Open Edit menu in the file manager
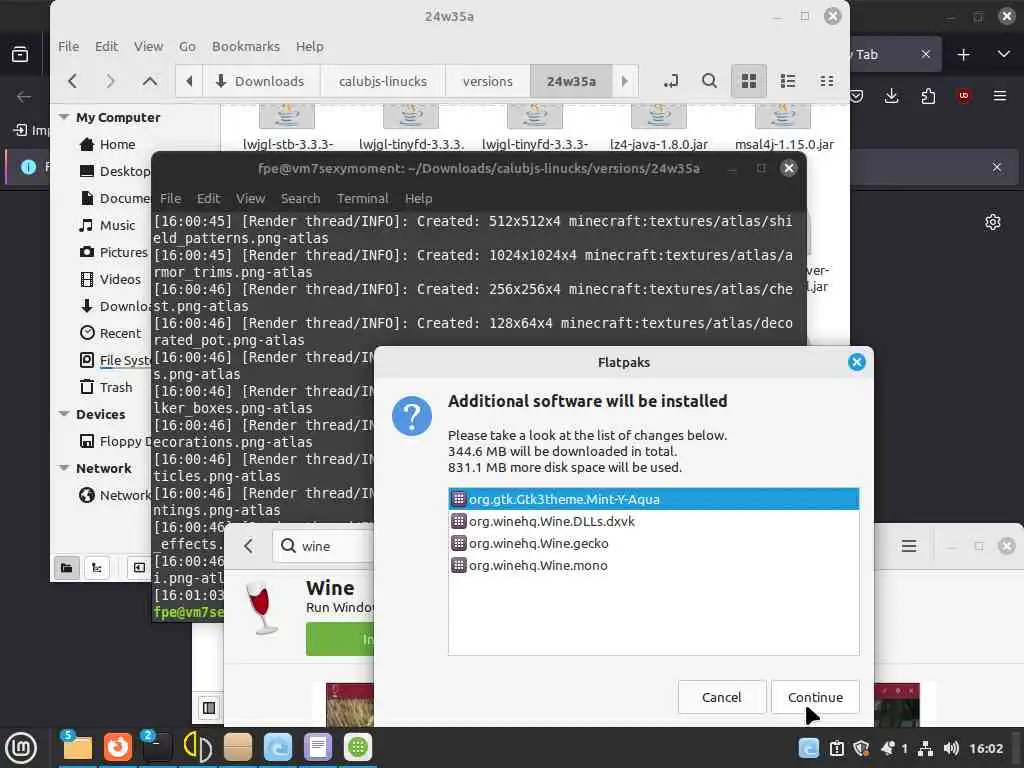Viewport: 1024px width, 768px height. click(106, 46)
